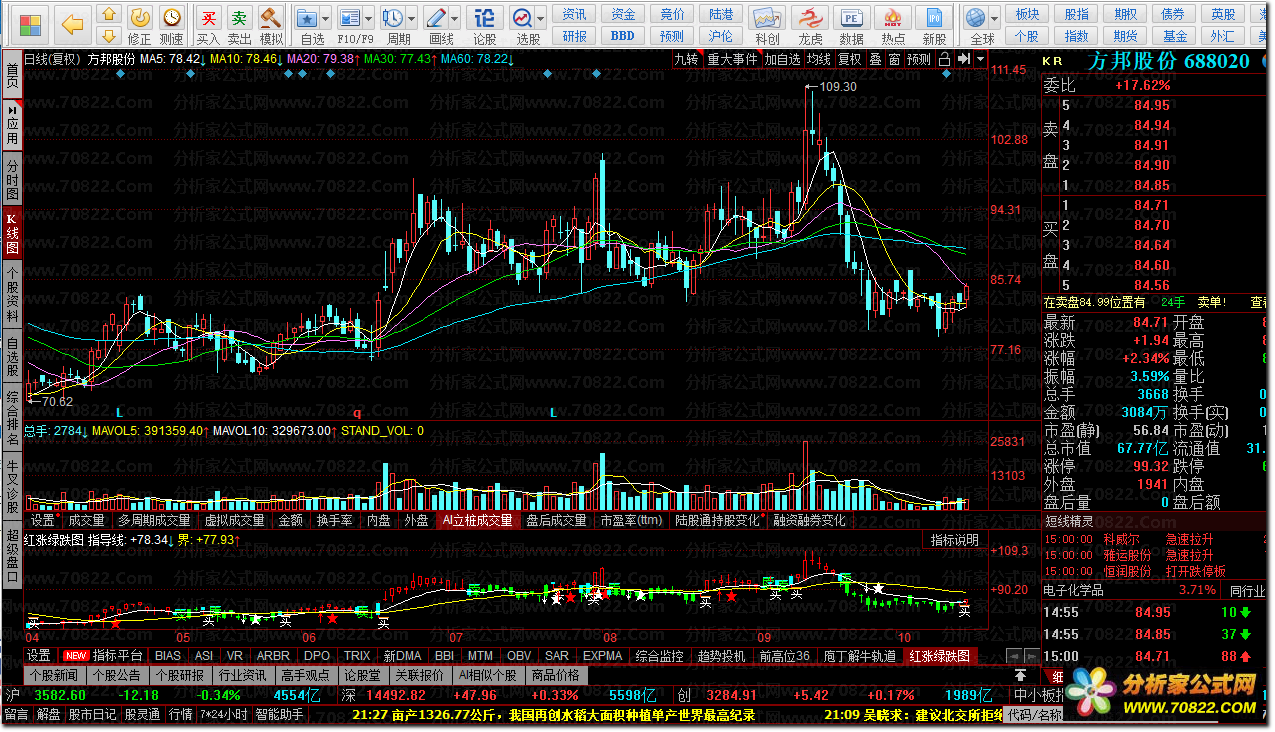Screen dimensions: 1275x732
Task: Expand the 周期 period dropdown arrow
Action: (414, 18)
